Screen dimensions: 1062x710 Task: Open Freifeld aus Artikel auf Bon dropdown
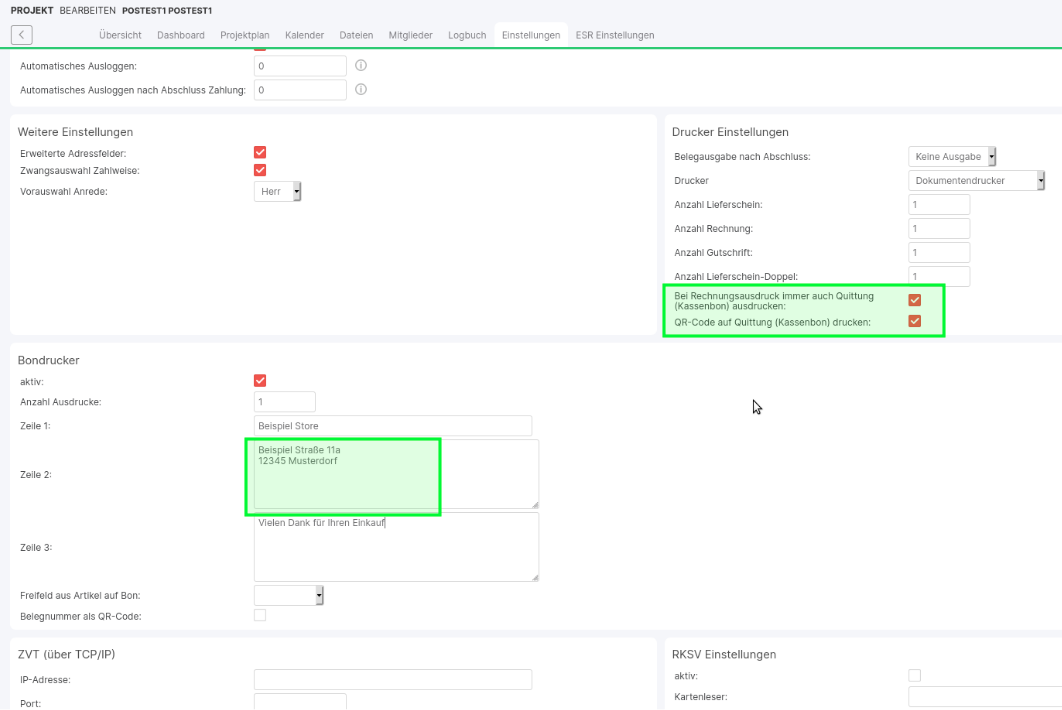tap(289, 595)
